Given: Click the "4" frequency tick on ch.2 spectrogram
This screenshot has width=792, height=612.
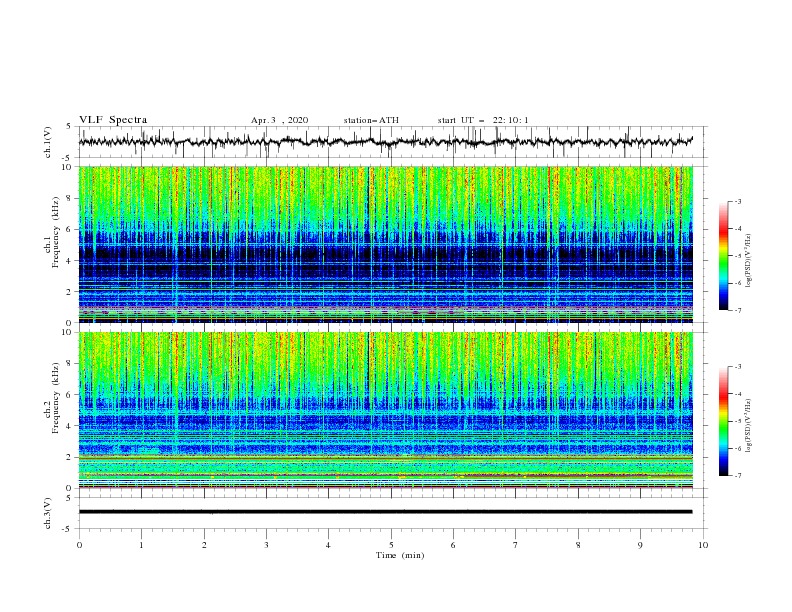Looking at the screenshot, I should [70, 426].
